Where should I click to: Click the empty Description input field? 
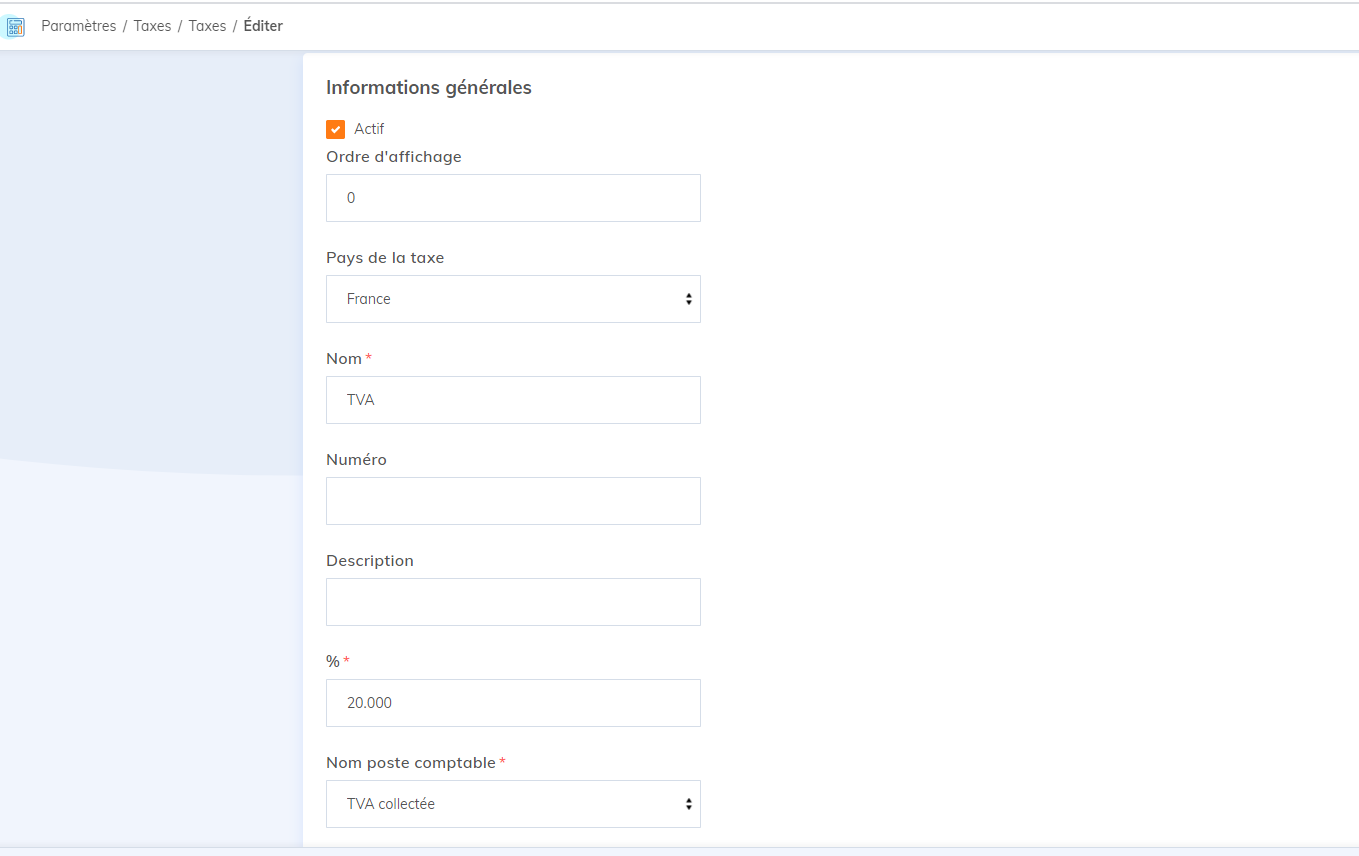pyautogui.click(x=513, y=602)
